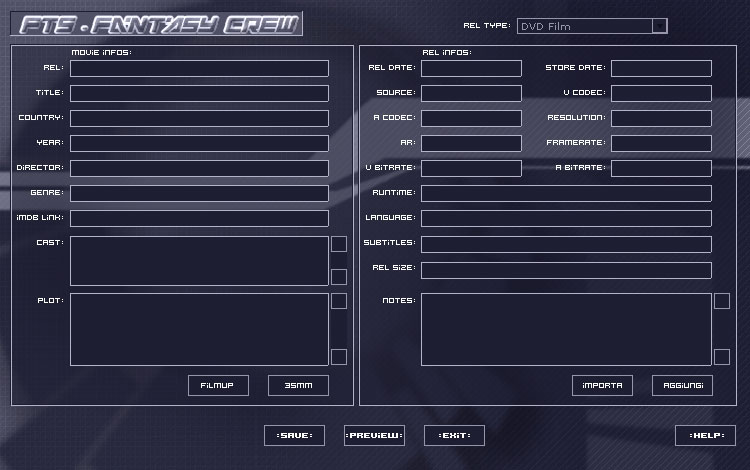Select the DVD Film rel type combo box
The height and width of the screenshot is (470, 750).
pyautogui.click(x=584, y=26)
